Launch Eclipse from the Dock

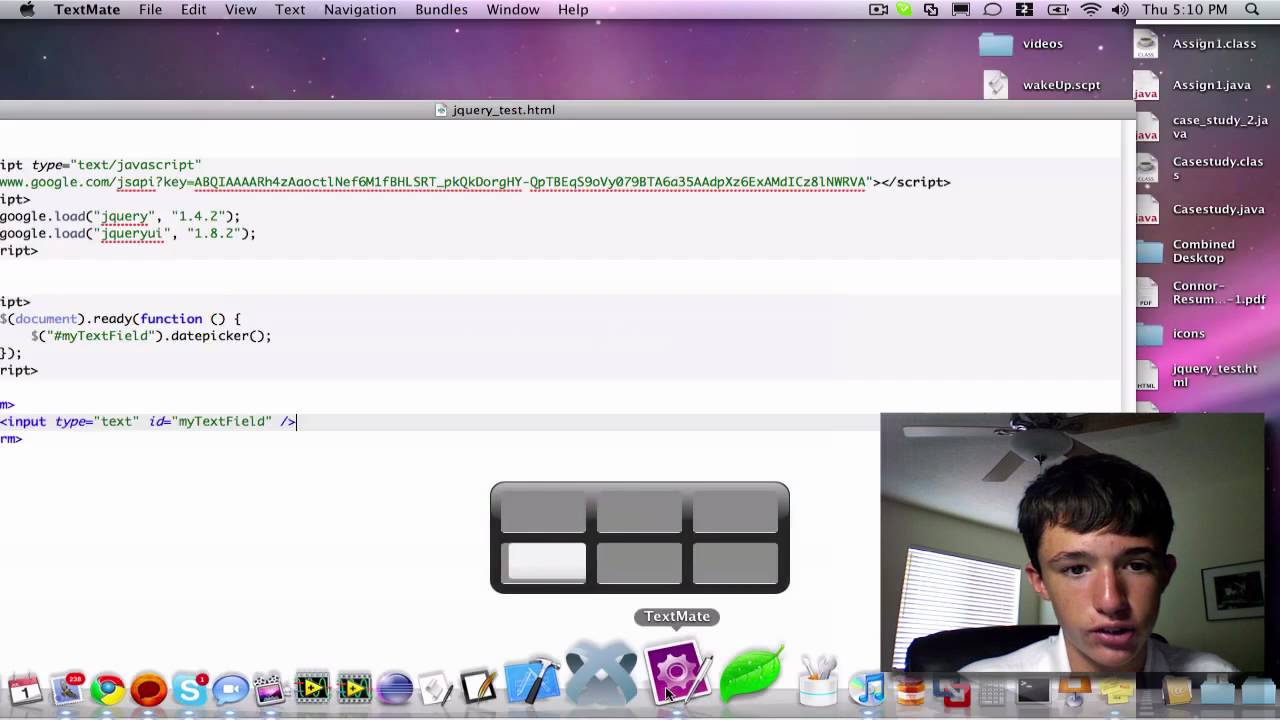(395, 689)
